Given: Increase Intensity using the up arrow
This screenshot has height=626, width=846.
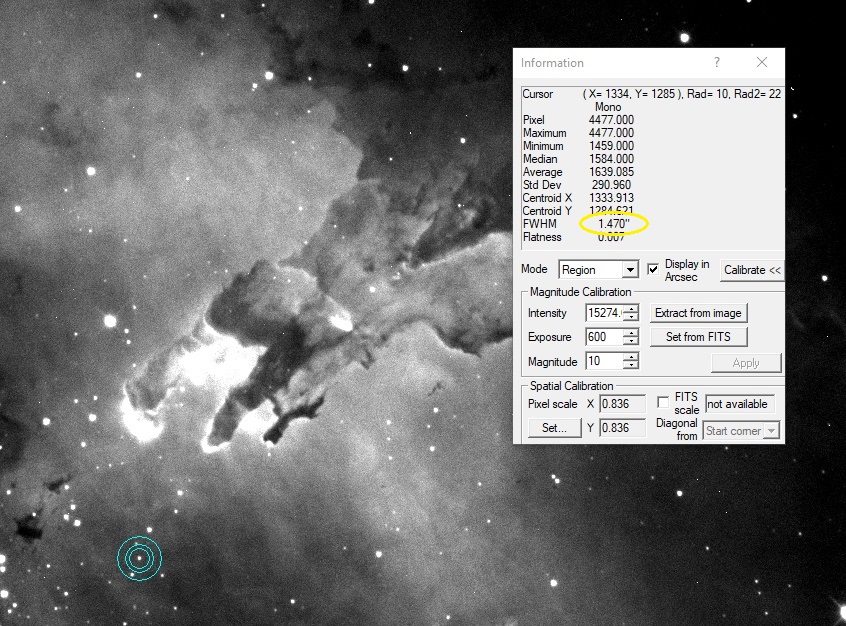Looking at the screenshot, I should pyautogui.click(x=631, y=309).
